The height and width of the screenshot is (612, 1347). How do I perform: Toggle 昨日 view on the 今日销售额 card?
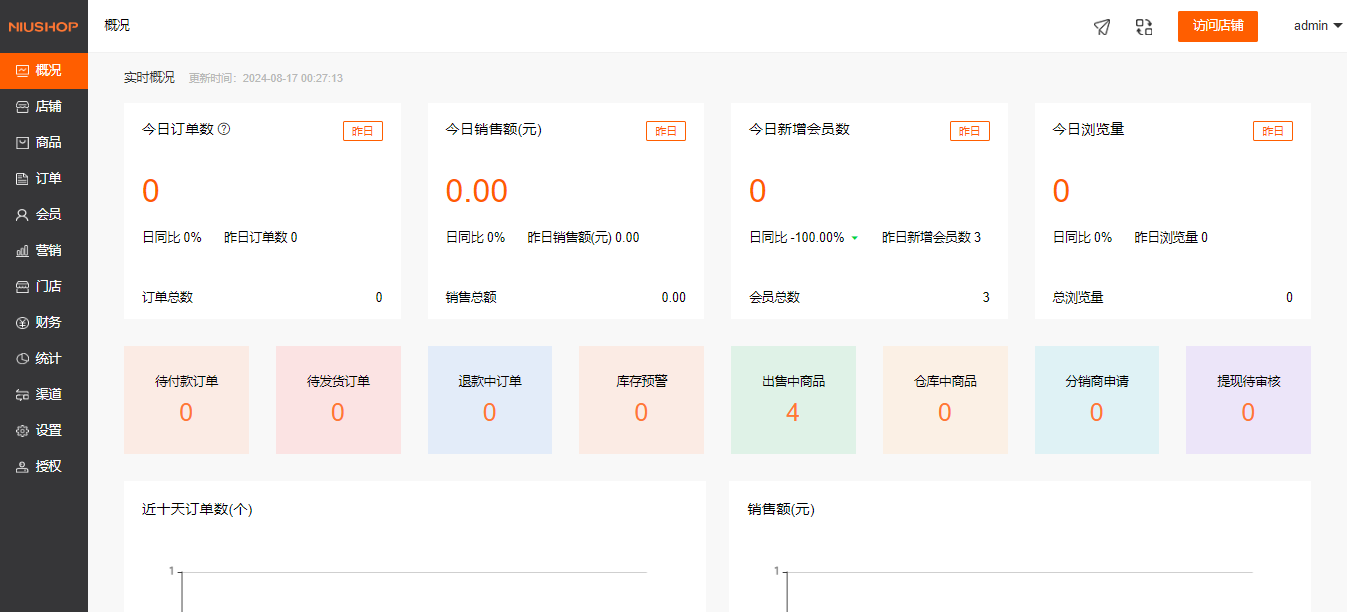click(x=666, y=130)
